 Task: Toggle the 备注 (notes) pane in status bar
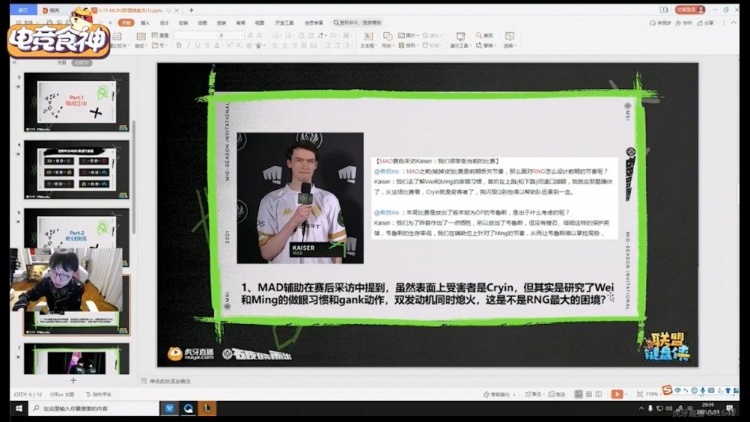pyautogui.click(x=533, y=394)
